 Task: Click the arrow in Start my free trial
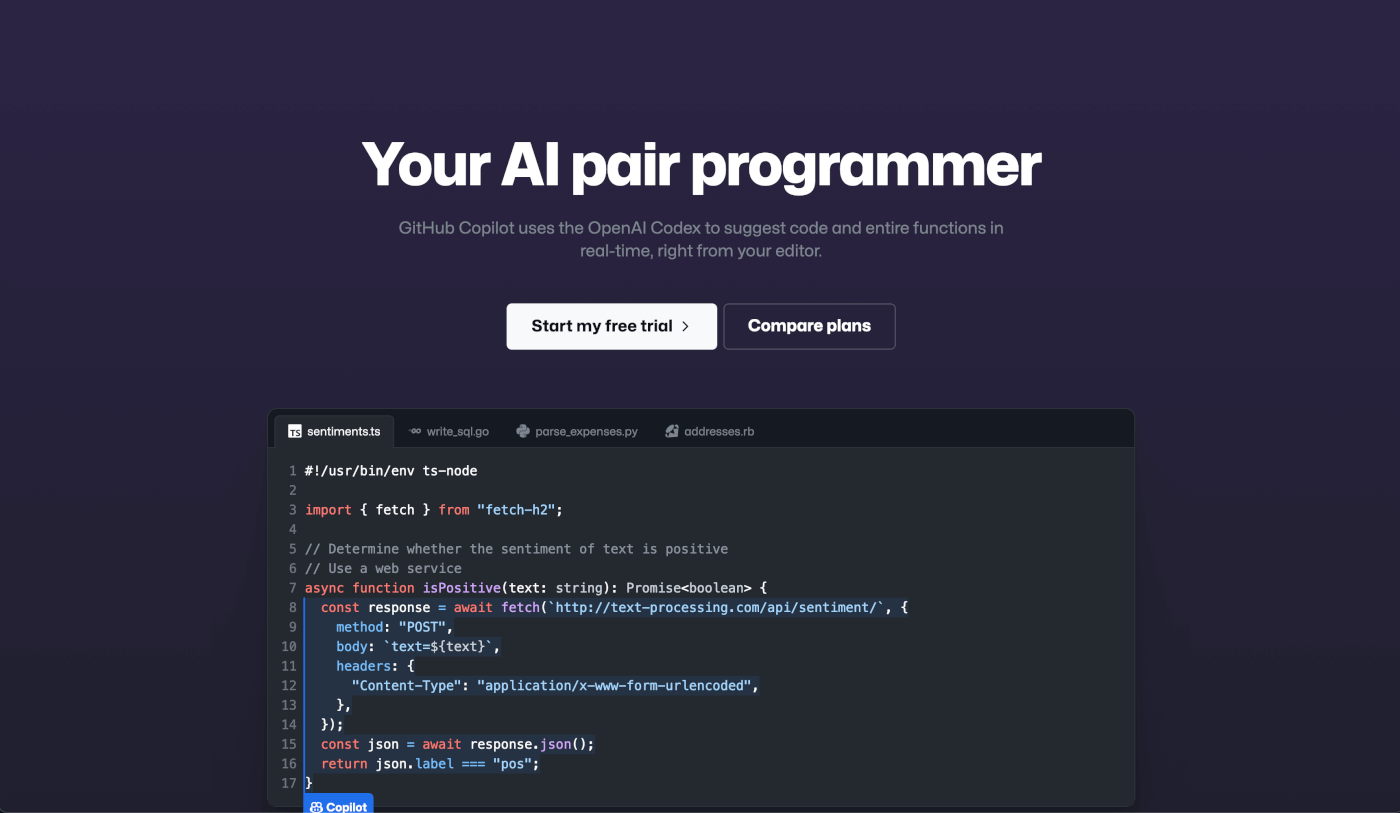pos(685,326)
